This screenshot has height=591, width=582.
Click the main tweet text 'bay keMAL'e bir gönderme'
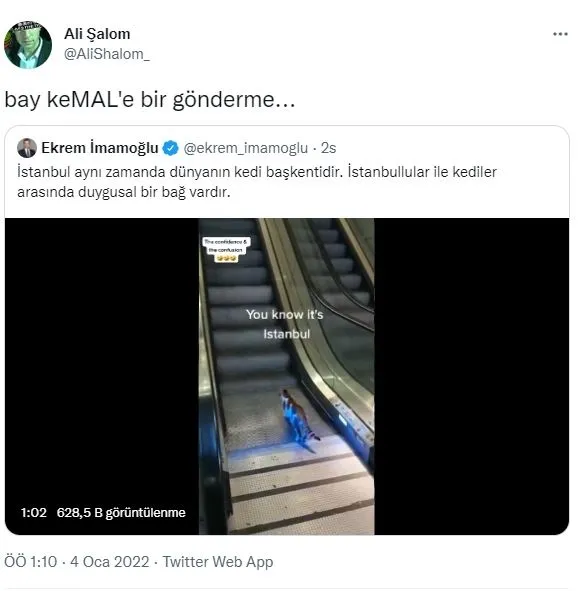coord(150,100)
